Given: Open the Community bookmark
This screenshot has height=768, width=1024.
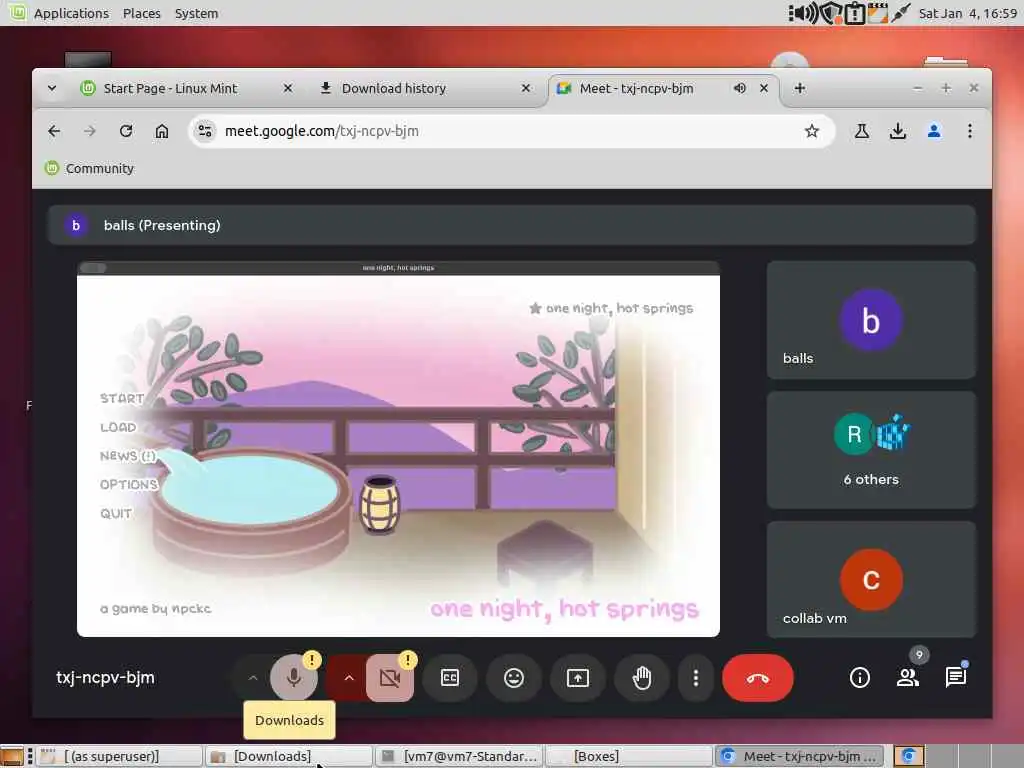Looking at the screenshot, I should 89,168.
